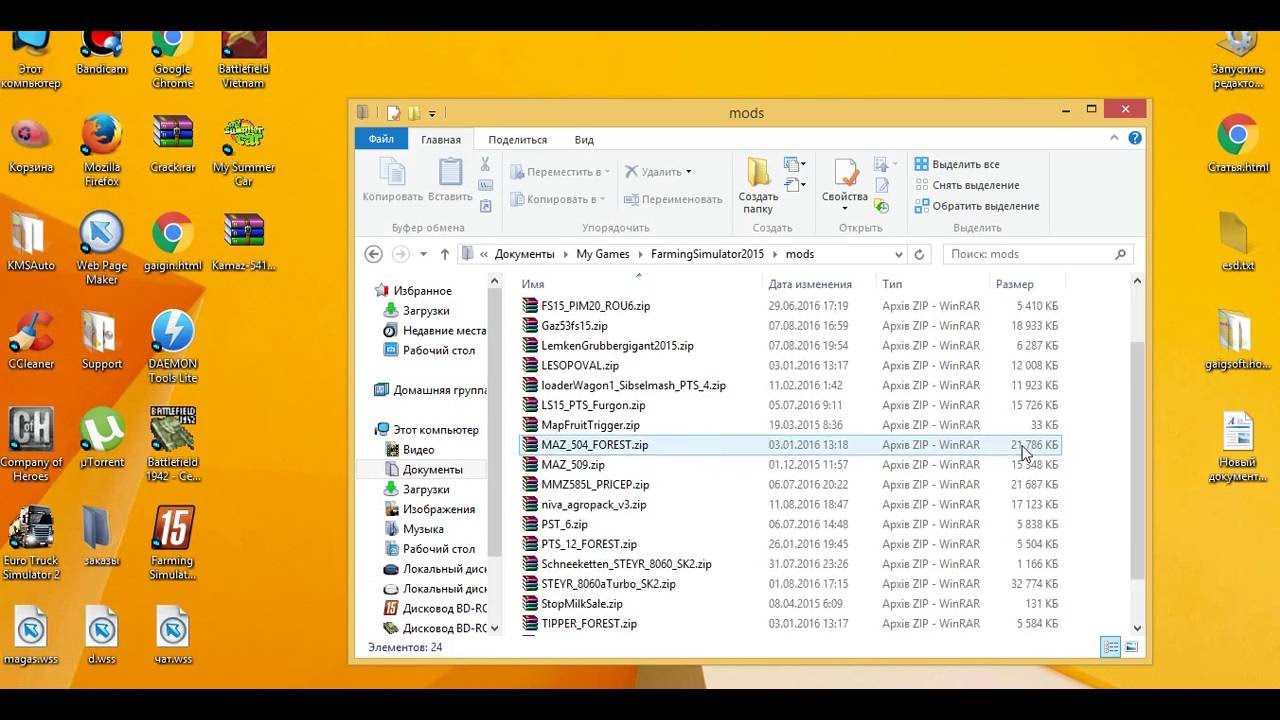The height and width of the screenshot is (720, 1280).
Task: Expand the address bar history dropdown
Action: (x=898, y=254)
